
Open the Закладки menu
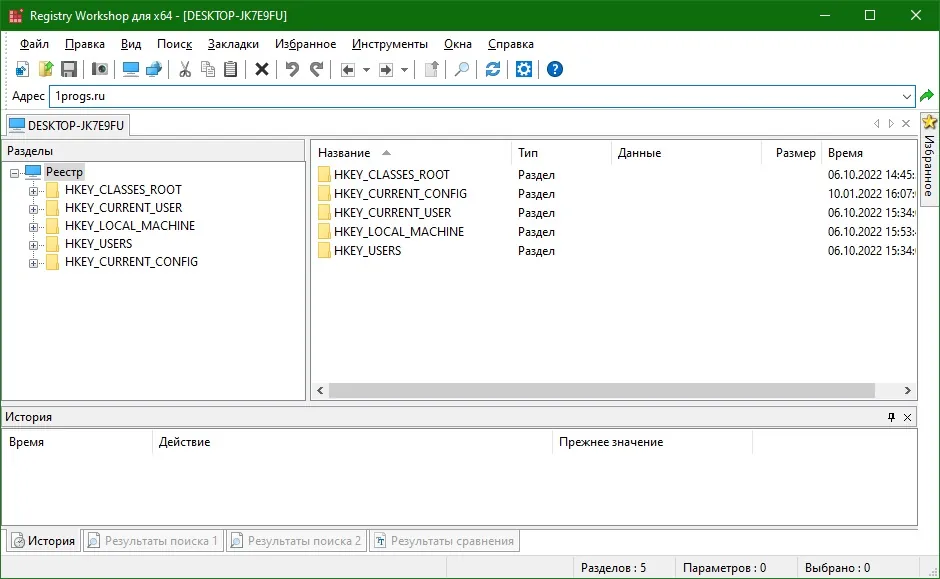(233, 44)
